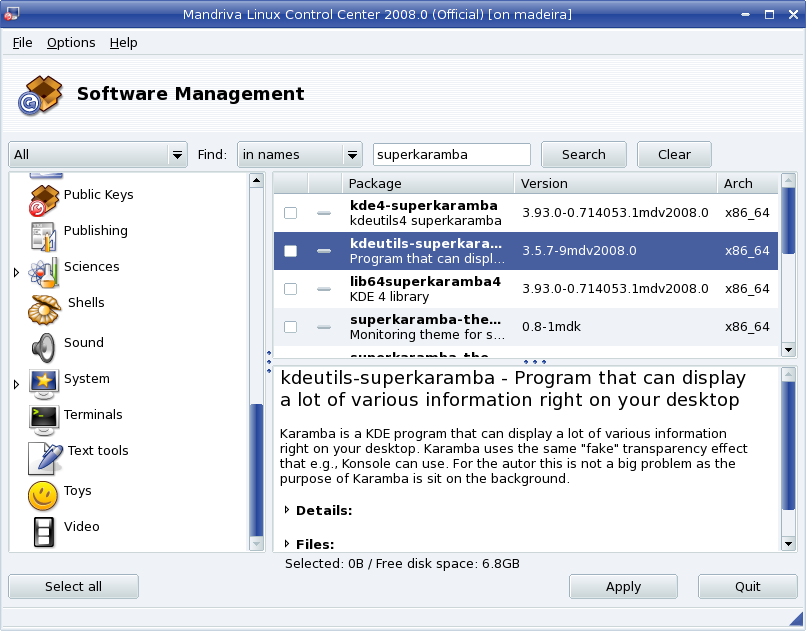Viewport: 806px width, 631px height.
Task: Tick the kde4-superkaramba package checkbox
Action: (x=290, y=213)
